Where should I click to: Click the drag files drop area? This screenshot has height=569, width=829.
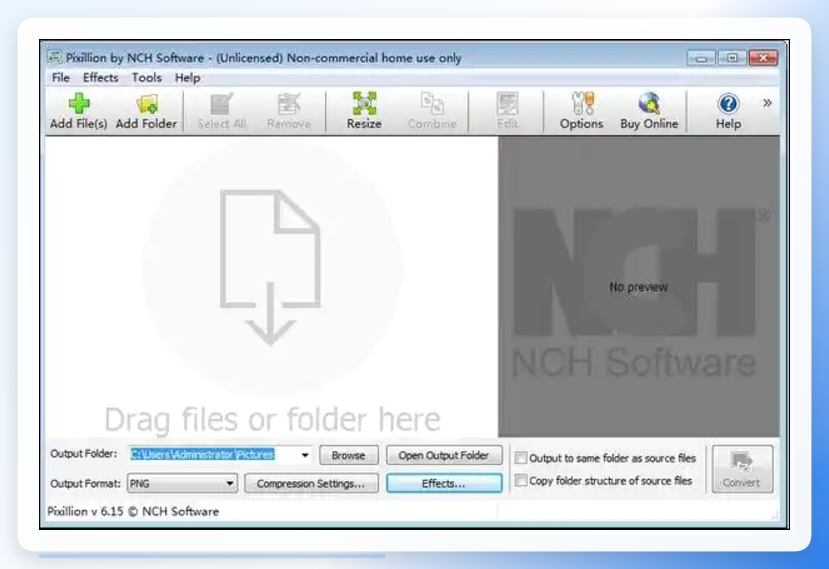pos(271,286)
